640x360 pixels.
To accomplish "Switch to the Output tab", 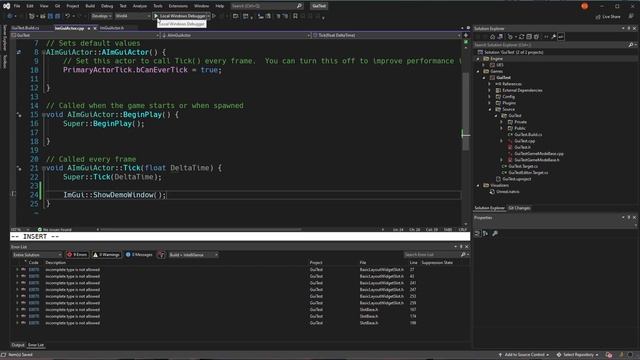I will [x=18, y=345].
